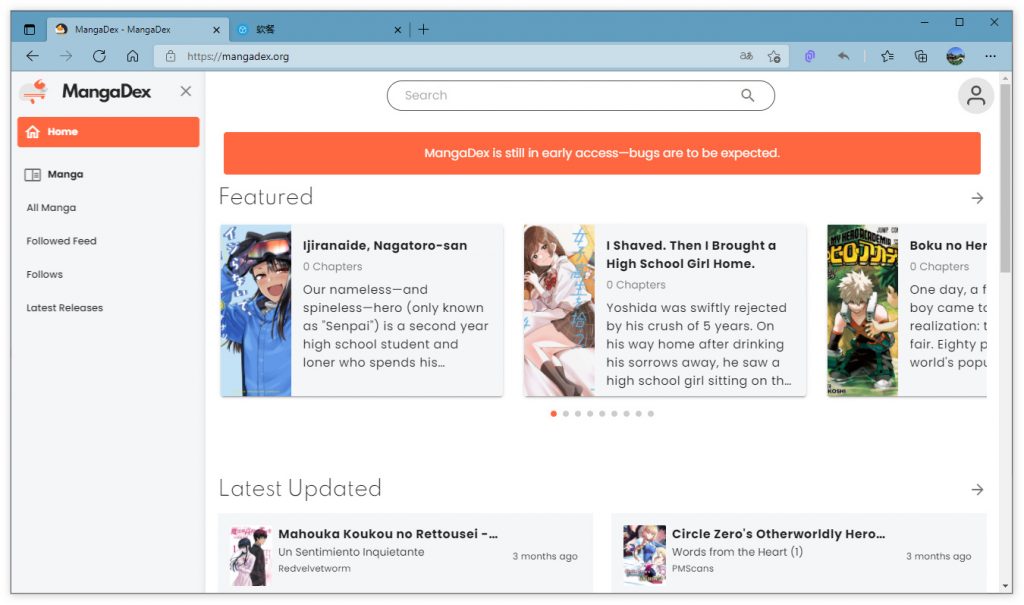Open the browser settings ellipsis menu

tap(990, 57)
